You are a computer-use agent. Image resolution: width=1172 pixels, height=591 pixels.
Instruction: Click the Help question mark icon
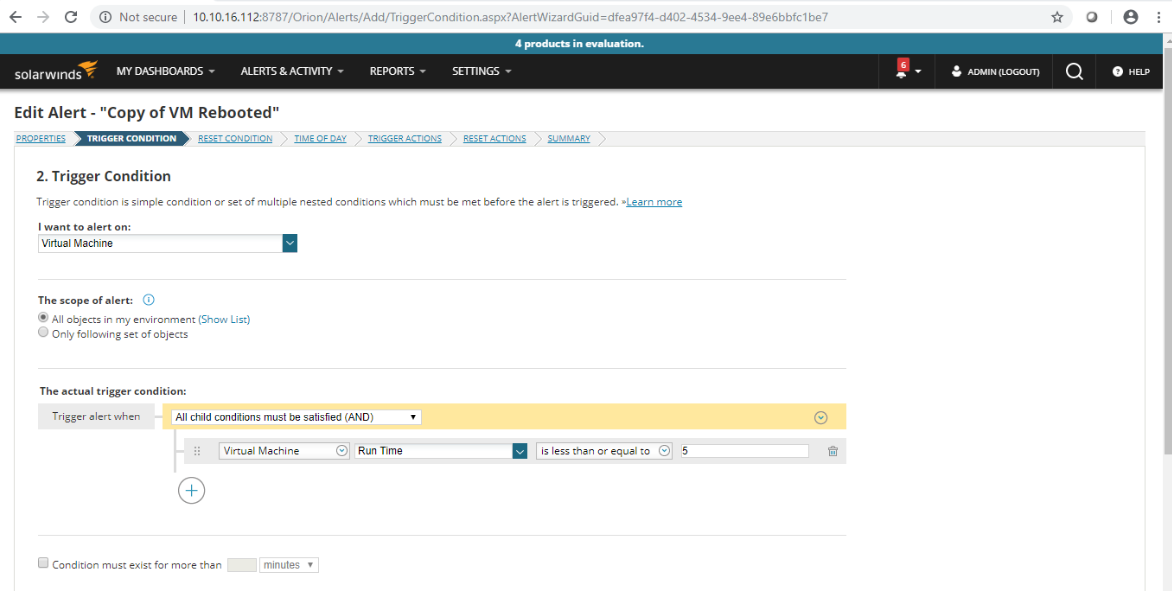coord(1117,72)
